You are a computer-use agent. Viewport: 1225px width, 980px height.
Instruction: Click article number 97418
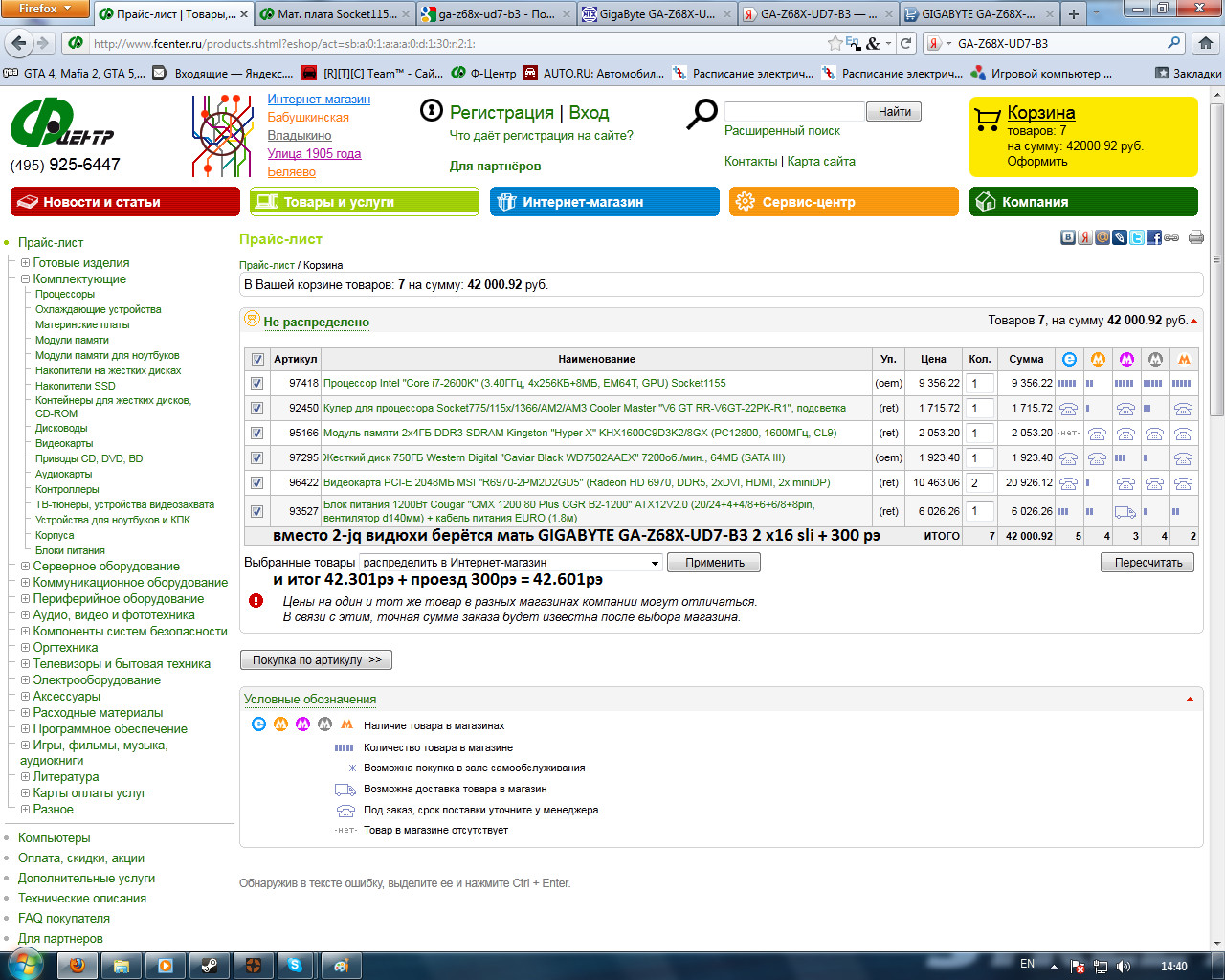pyautogui.click(x=303, y=383)
